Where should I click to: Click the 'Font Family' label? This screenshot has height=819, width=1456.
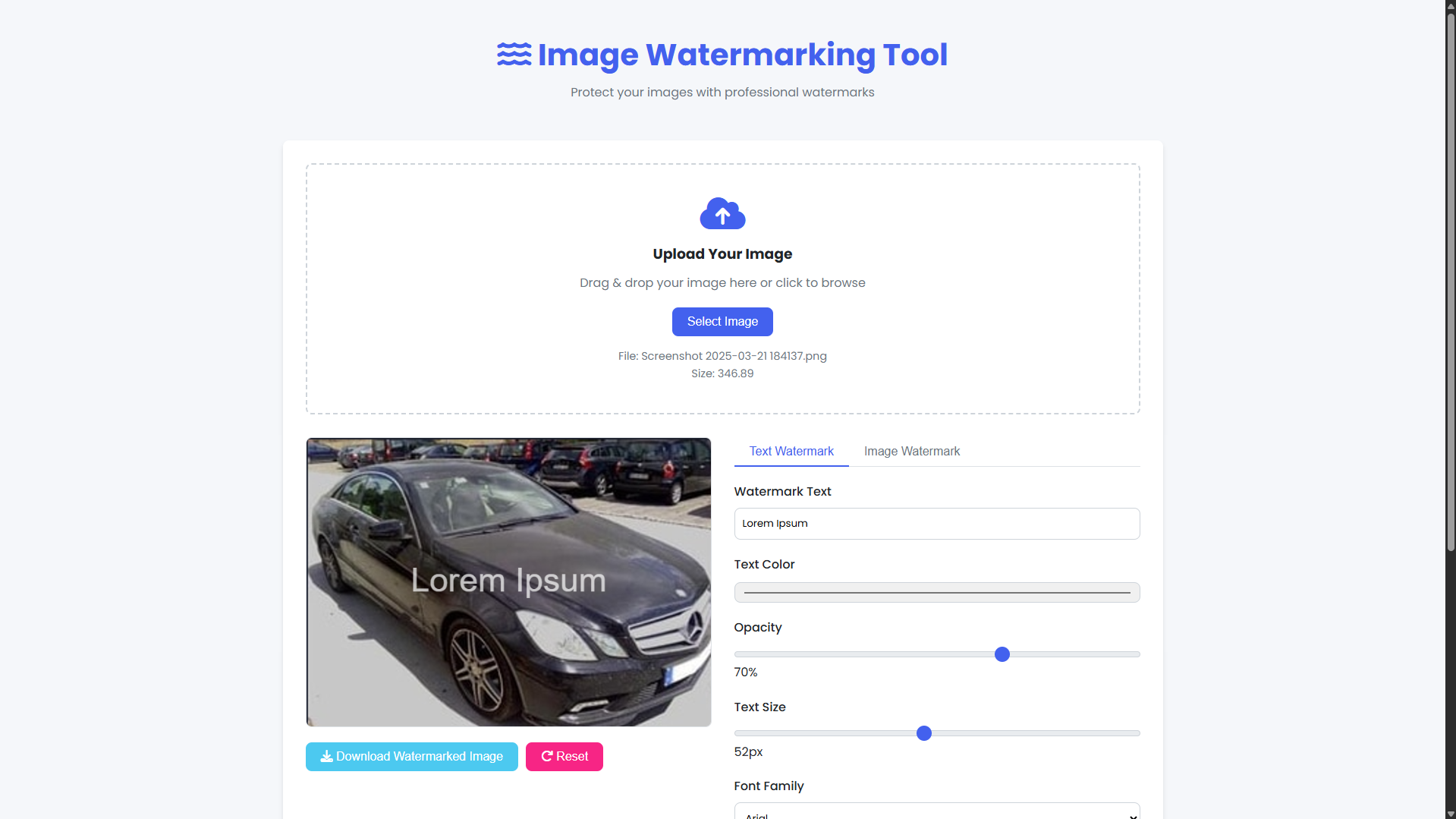tap(769, 786)
